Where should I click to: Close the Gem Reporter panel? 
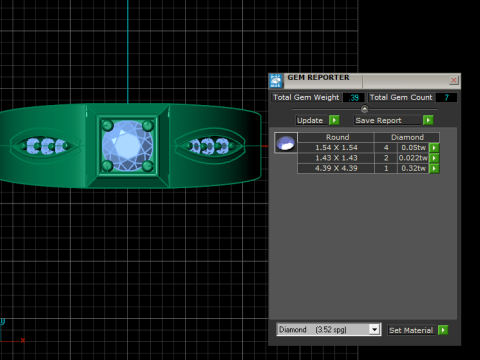point(454,80)
